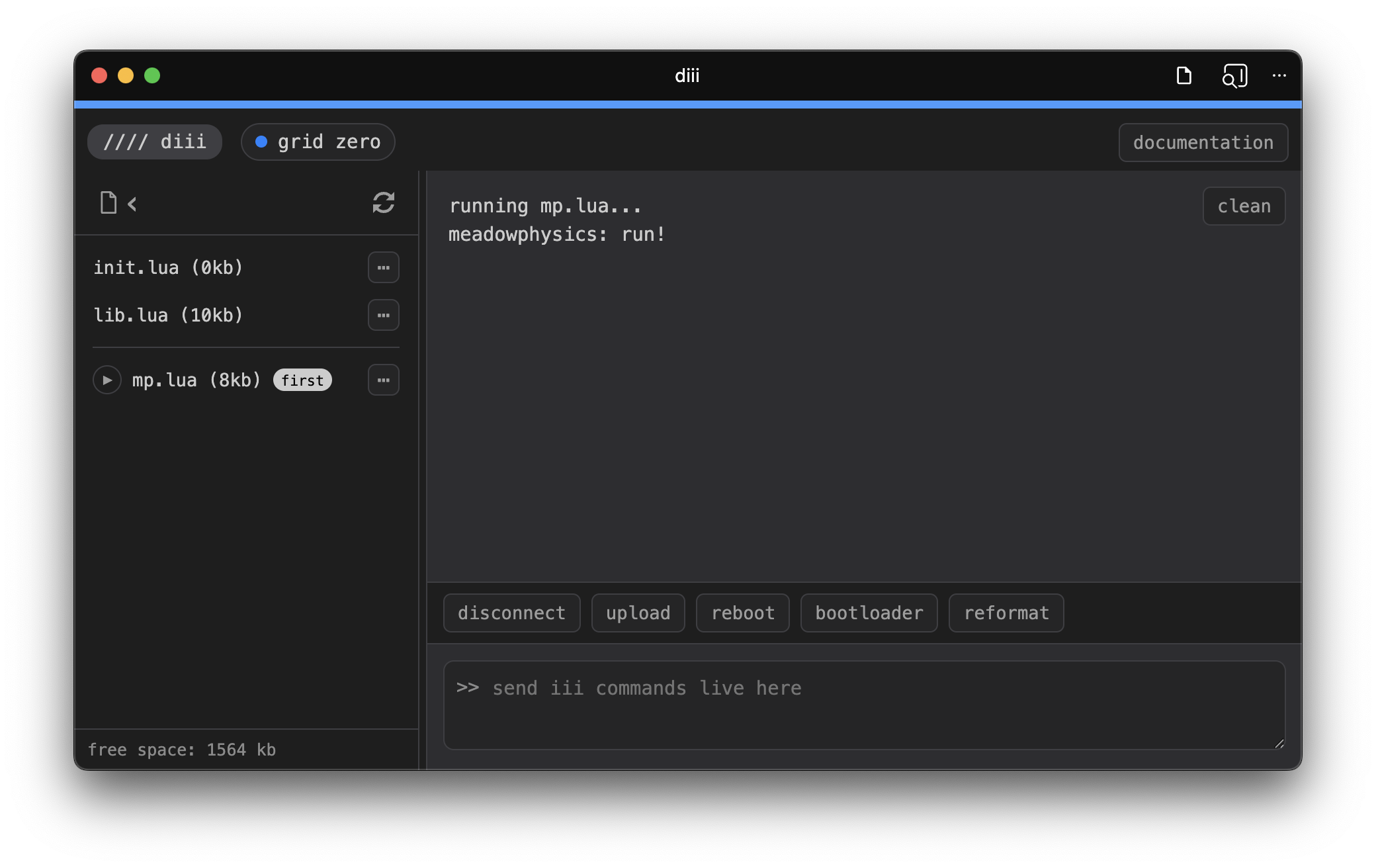Click the document icon in title bar

coord(1183,75)
